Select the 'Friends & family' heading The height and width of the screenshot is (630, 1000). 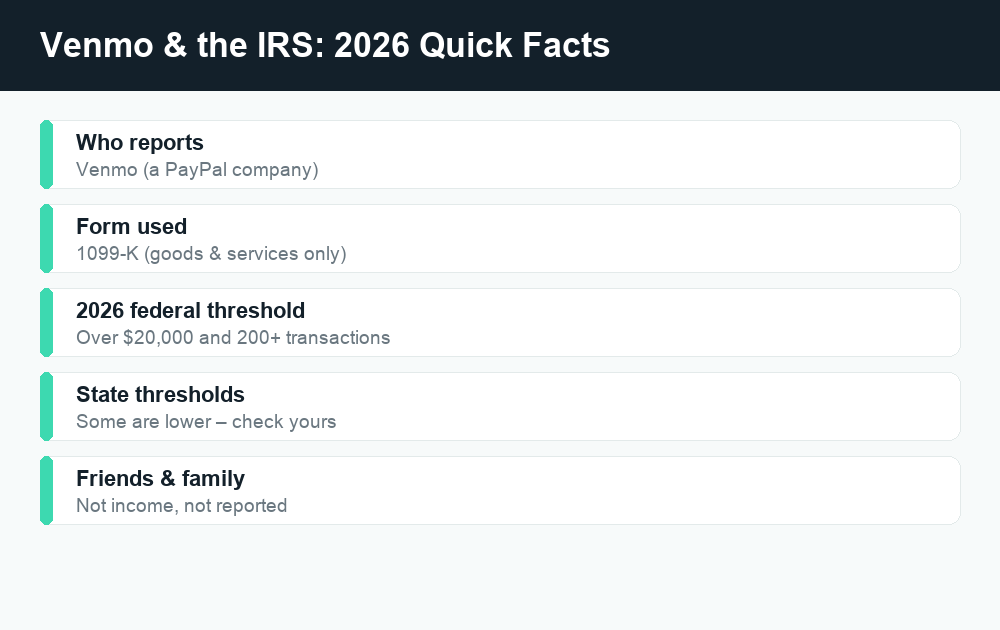click(160, 479)
